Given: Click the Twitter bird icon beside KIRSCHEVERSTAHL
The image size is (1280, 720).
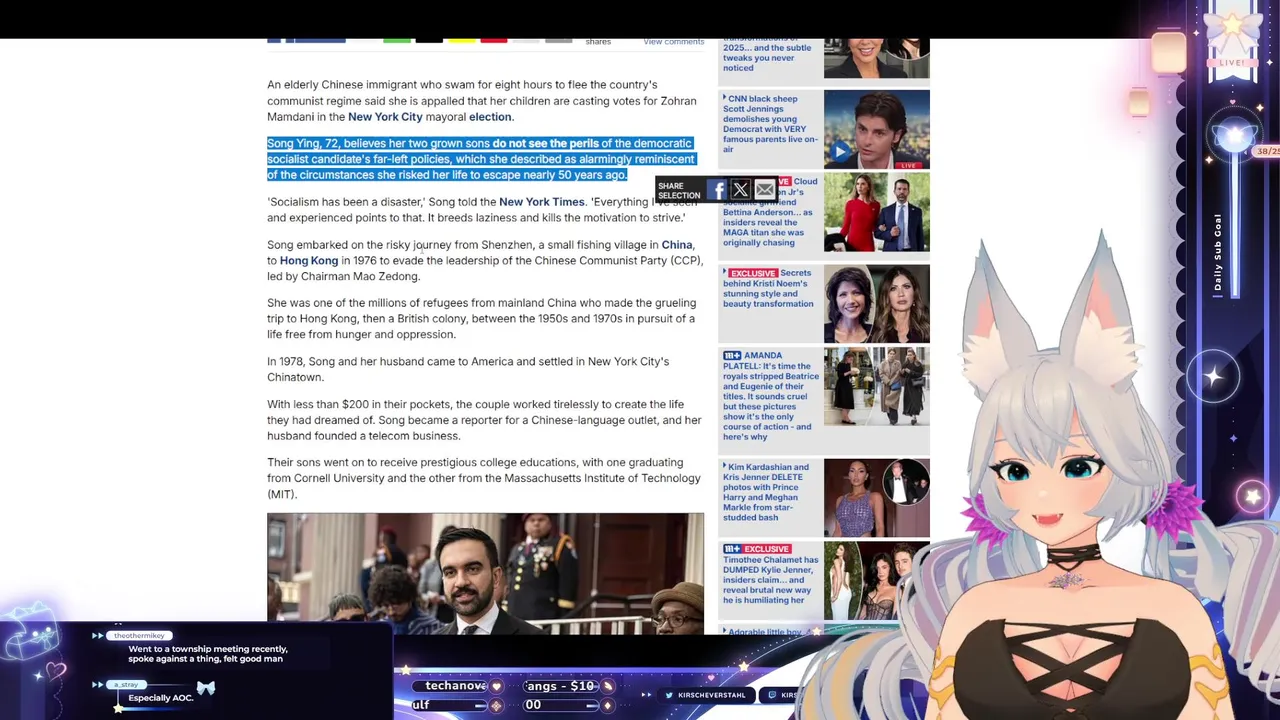Looking at the screenshot, I should click(671, 695).
